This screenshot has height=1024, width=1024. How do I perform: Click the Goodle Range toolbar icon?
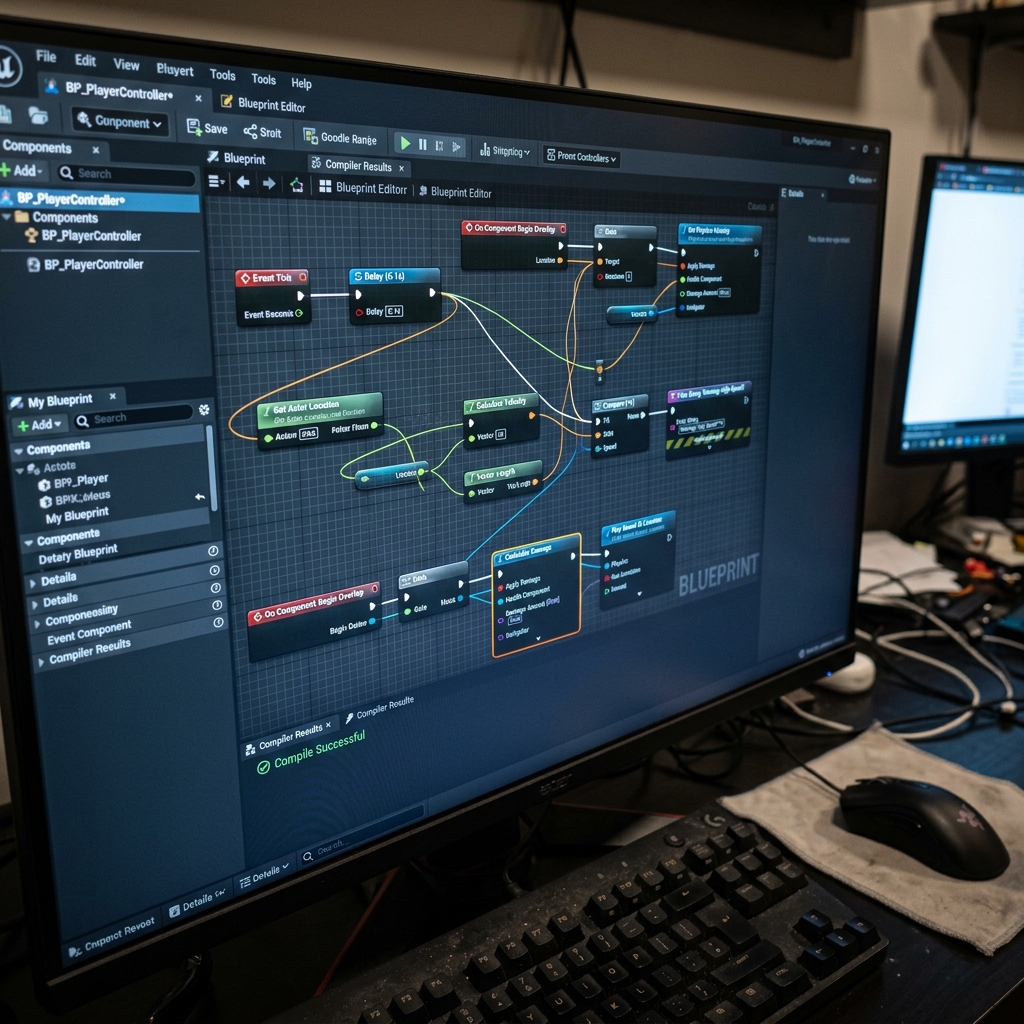(310, 135)
